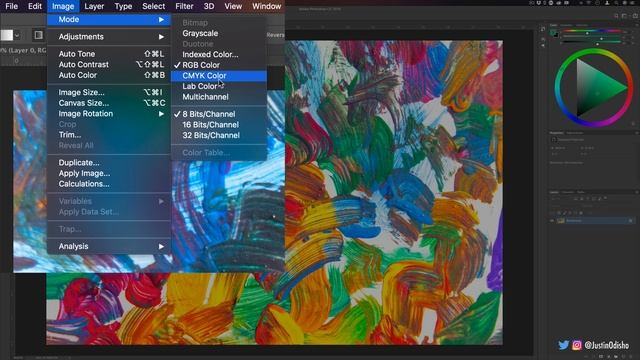Choose CMYK Color mode
The height and width of the screenshot is (360, 640).
pyautogui.click(x=218, y=76)
